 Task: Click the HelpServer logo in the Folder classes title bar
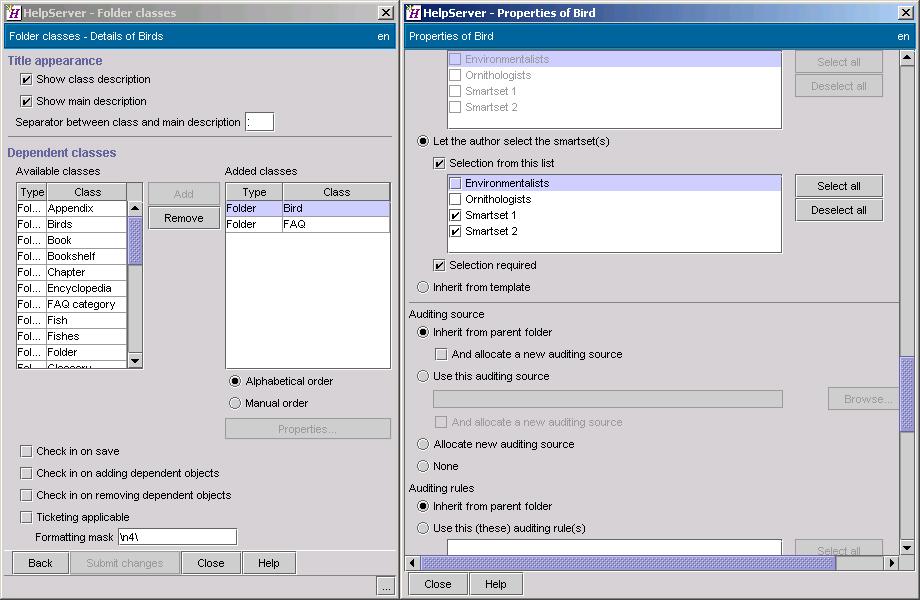pos(14,13)
